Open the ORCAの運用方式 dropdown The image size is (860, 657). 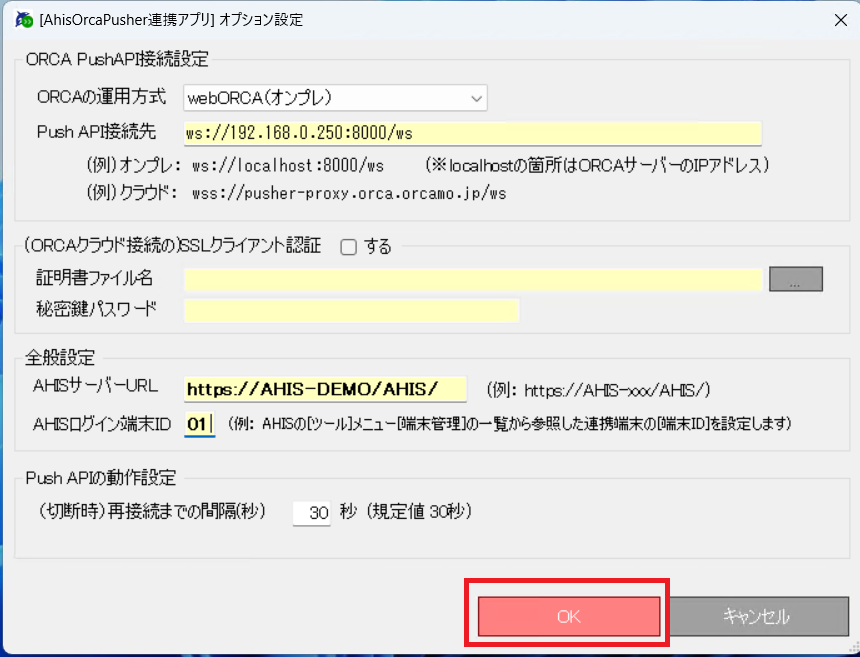335,98
